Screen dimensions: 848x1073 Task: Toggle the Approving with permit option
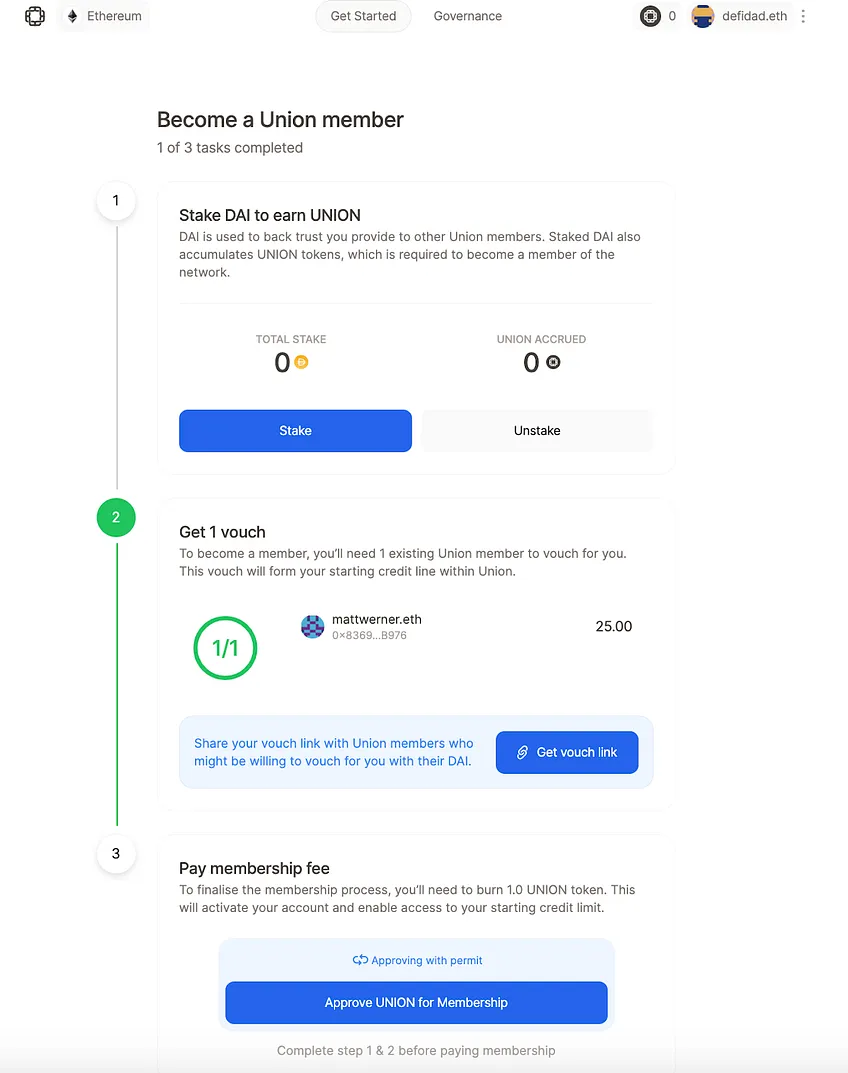(417, 960)
